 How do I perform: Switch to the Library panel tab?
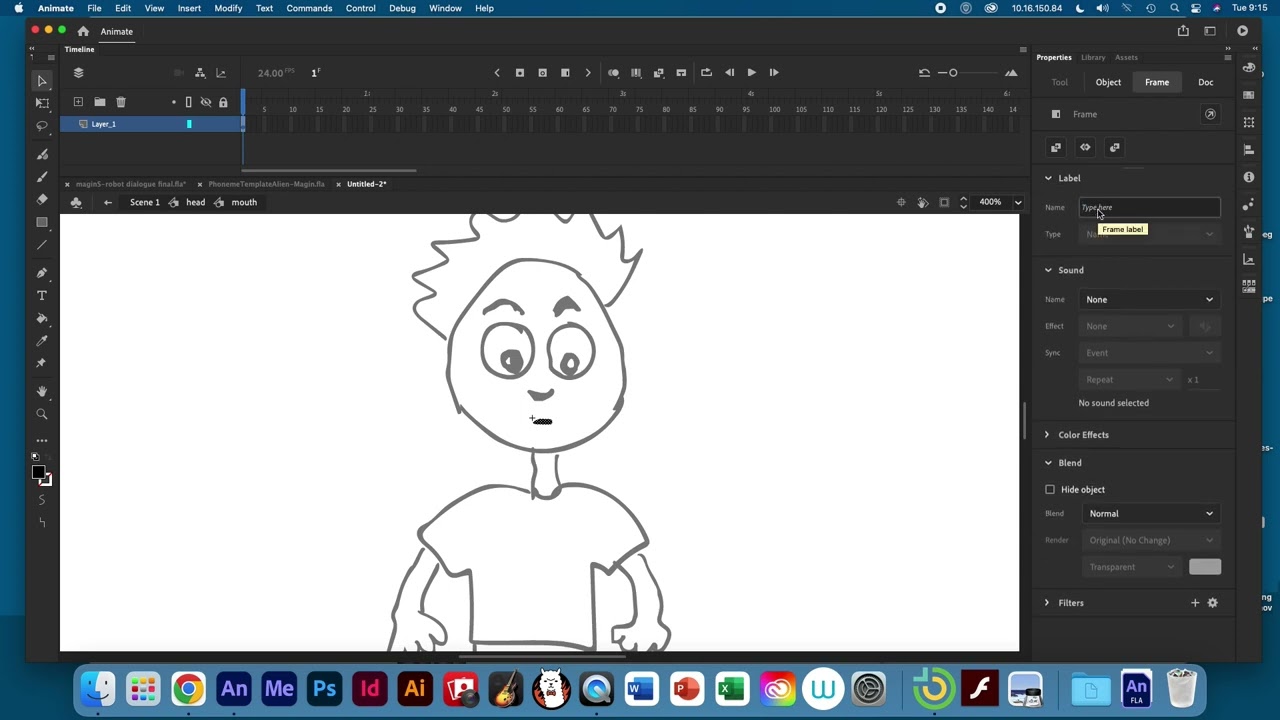pyautogui.click(x=1093, y=57)
